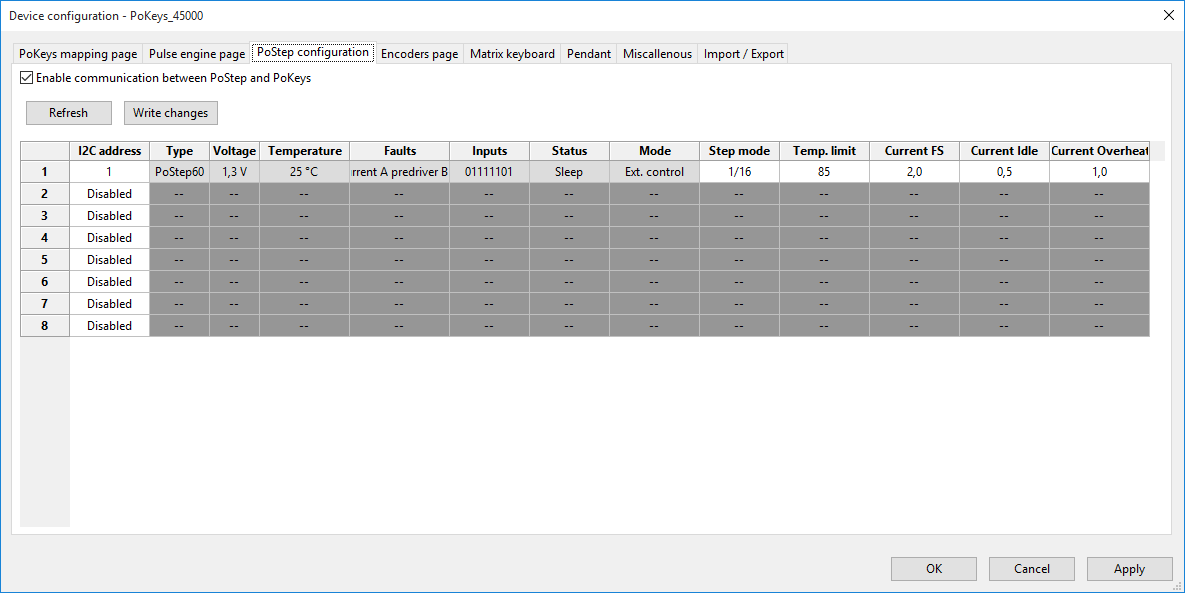Select row header number 3
The image size is (1185, 593).
(x=45, y=216)
